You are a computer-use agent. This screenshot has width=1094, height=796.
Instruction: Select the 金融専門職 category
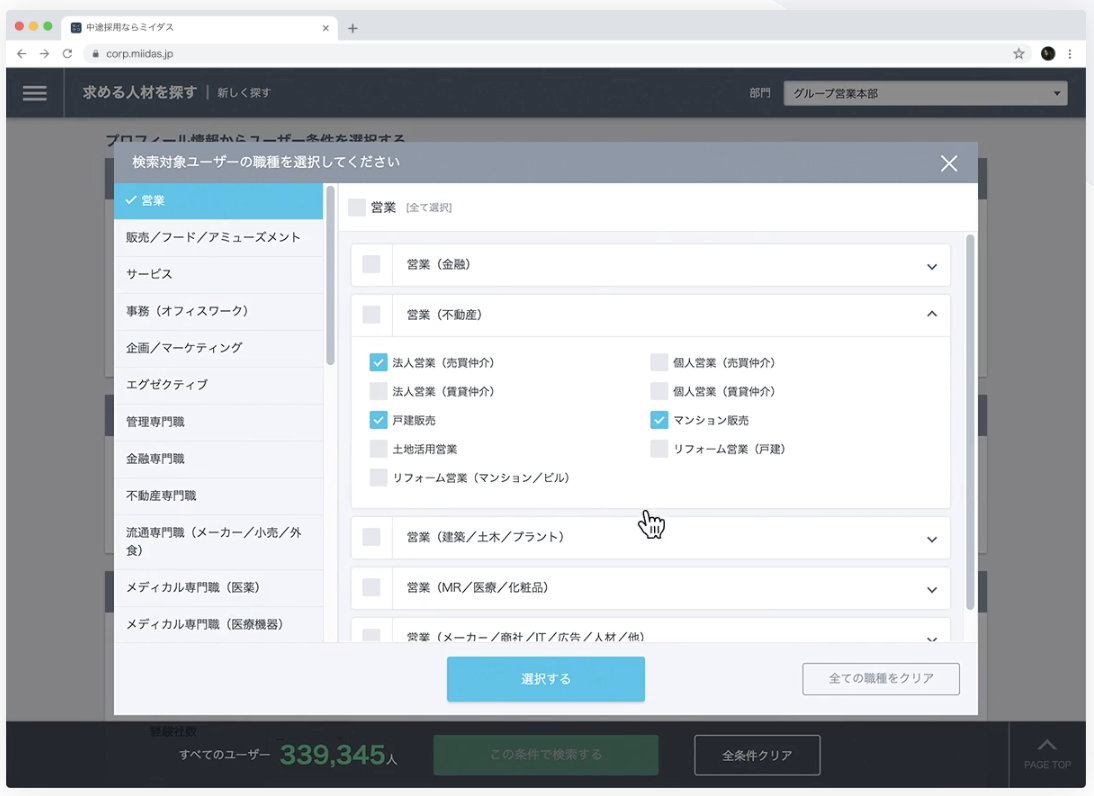(155, 459)
